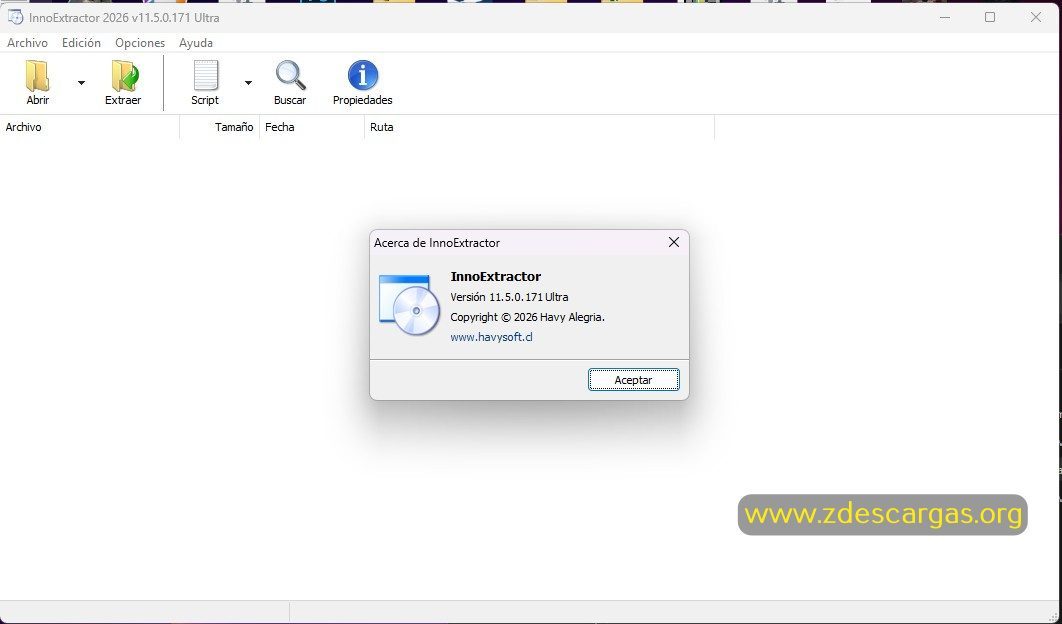Expand the Script dropdown arrow
The width and height of the screenshot is (1062, 624).
tap(248, 83)
